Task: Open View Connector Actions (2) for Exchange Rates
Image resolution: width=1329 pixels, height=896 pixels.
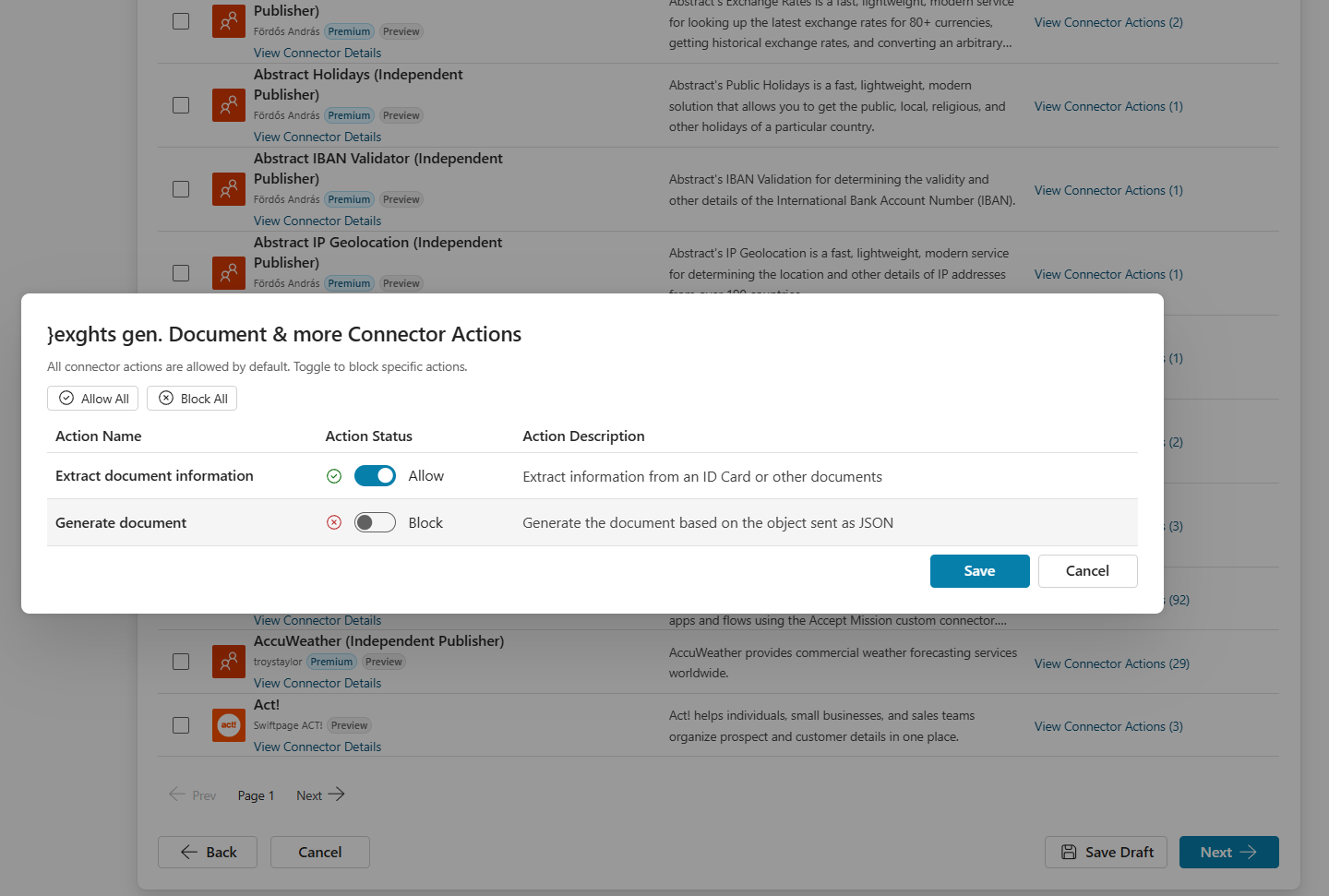Action: [x=1108, y=22]
